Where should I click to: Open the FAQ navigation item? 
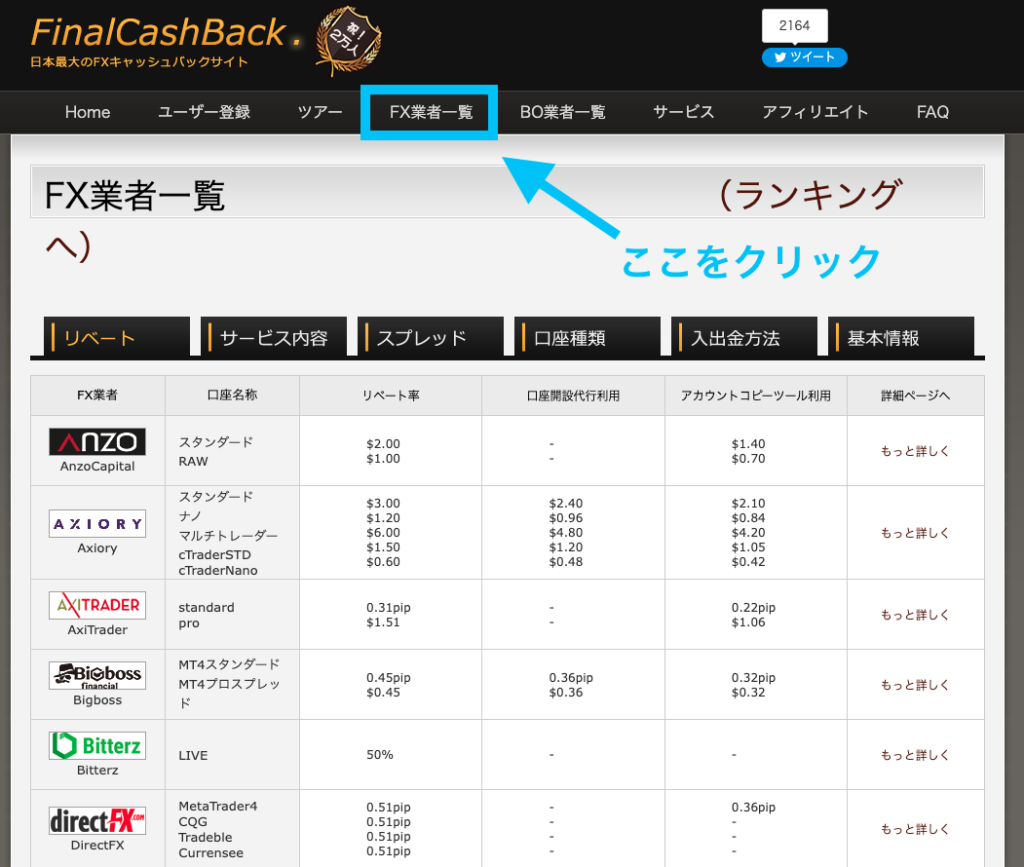[932, 112]
